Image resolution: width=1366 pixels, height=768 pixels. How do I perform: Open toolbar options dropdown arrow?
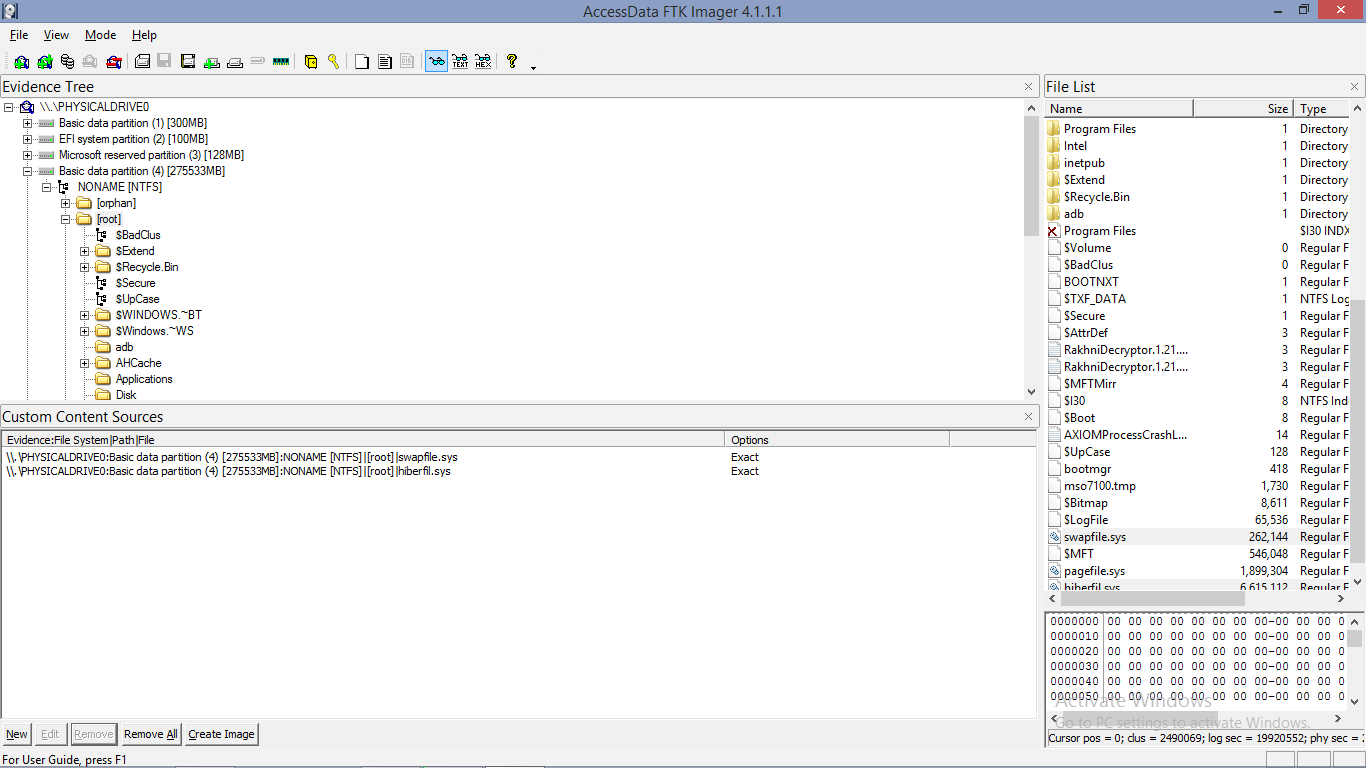pyautogui.click(x=533, y=67)
